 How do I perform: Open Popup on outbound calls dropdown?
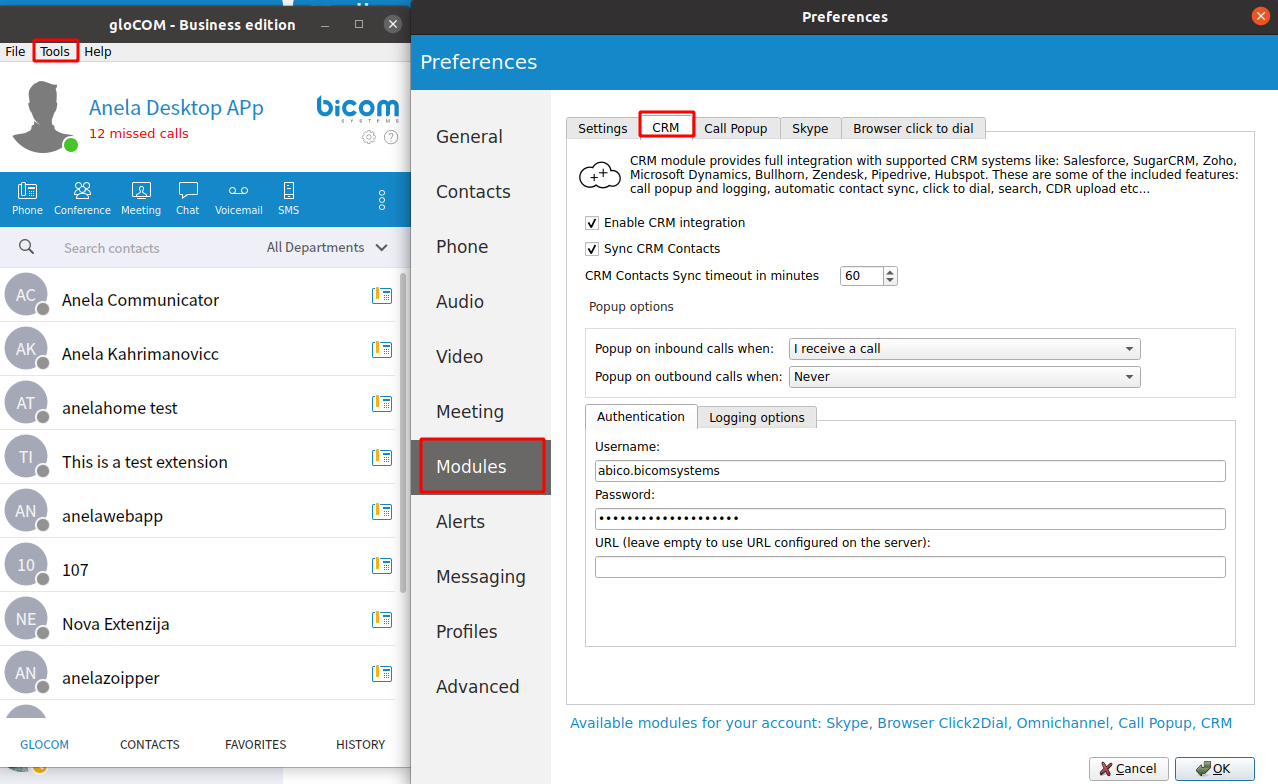tap(965, 377)
